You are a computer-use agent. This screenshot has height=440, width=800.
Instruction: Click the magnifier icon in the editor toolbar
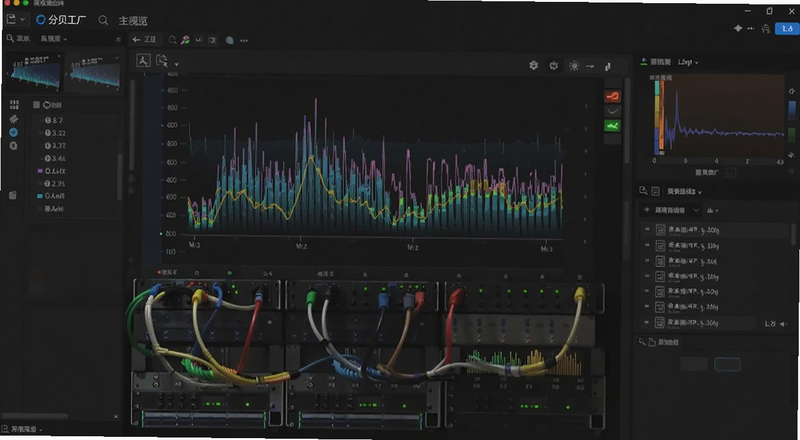pyautogui.click(x=172, y=40)
